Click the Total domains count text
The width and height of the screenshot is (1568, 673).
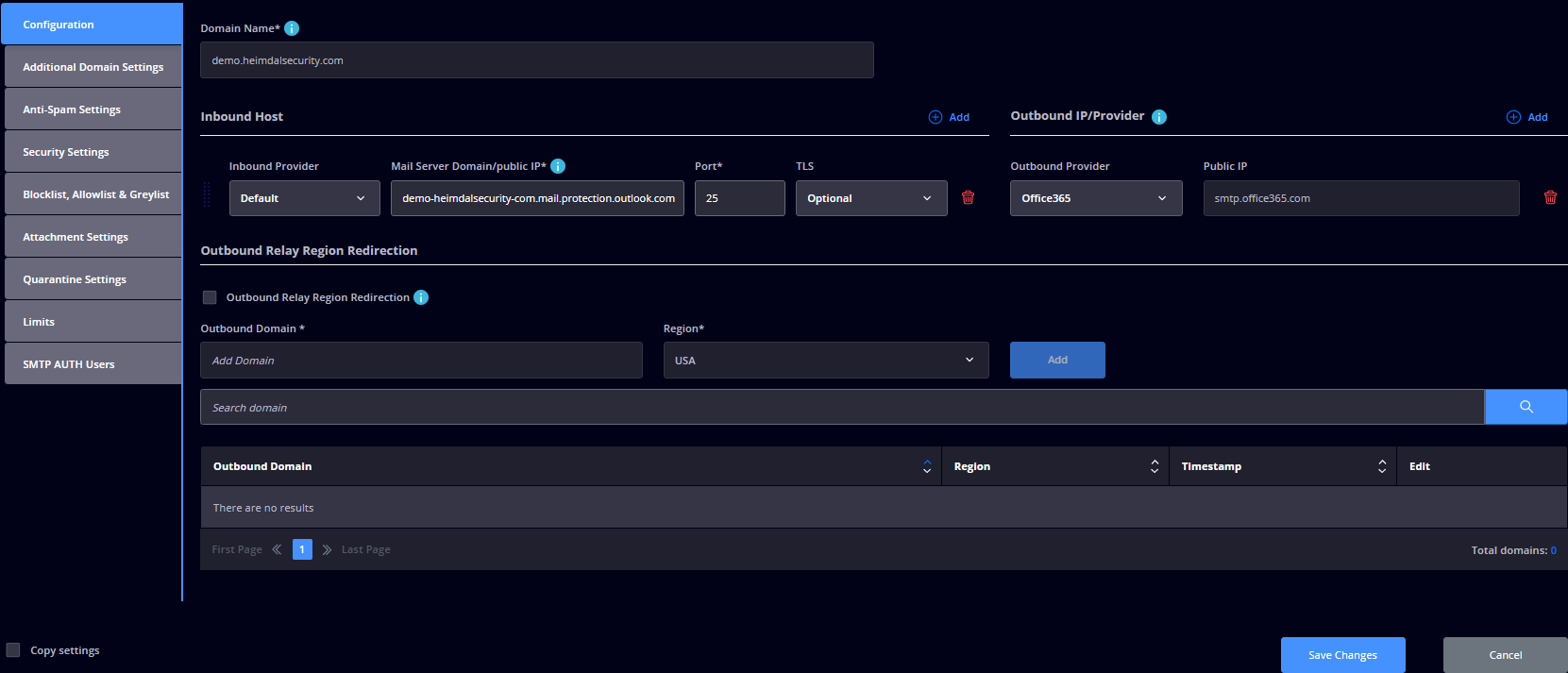pyautogui.click(x=1514, y=550)
